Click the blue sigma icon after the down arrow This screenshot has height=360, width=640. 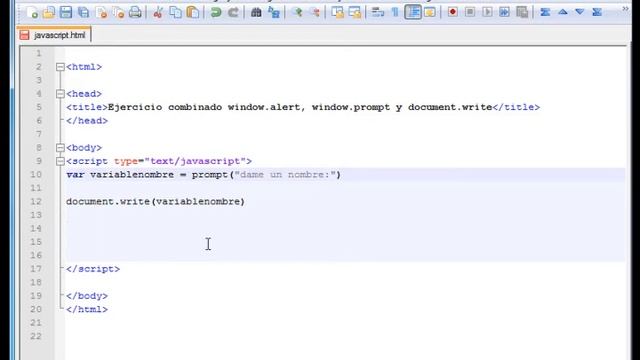[597, 12]
